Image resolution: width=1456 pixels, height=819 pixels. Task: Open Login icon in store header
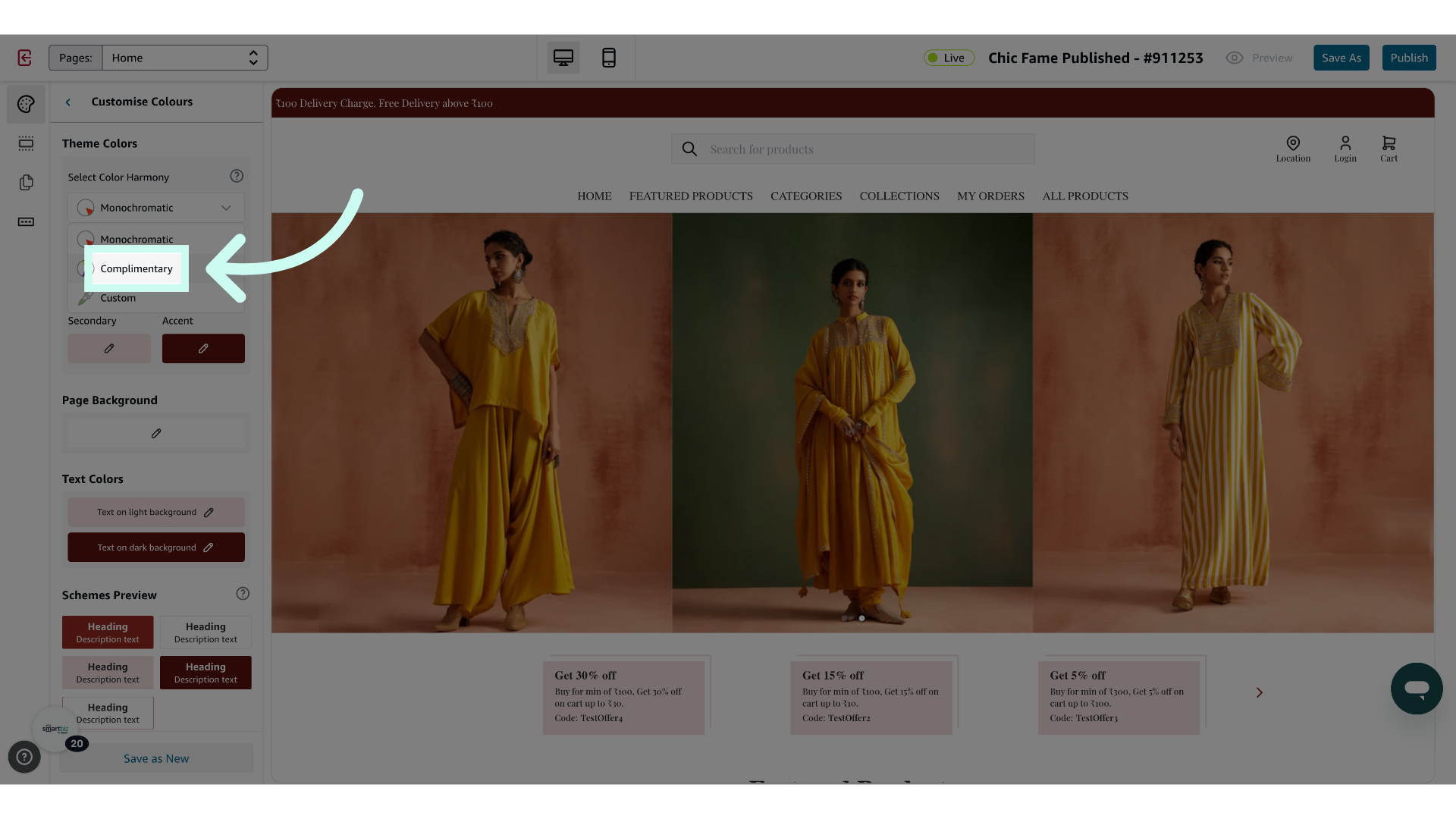pyautogui.click(x=1345, y=149)
